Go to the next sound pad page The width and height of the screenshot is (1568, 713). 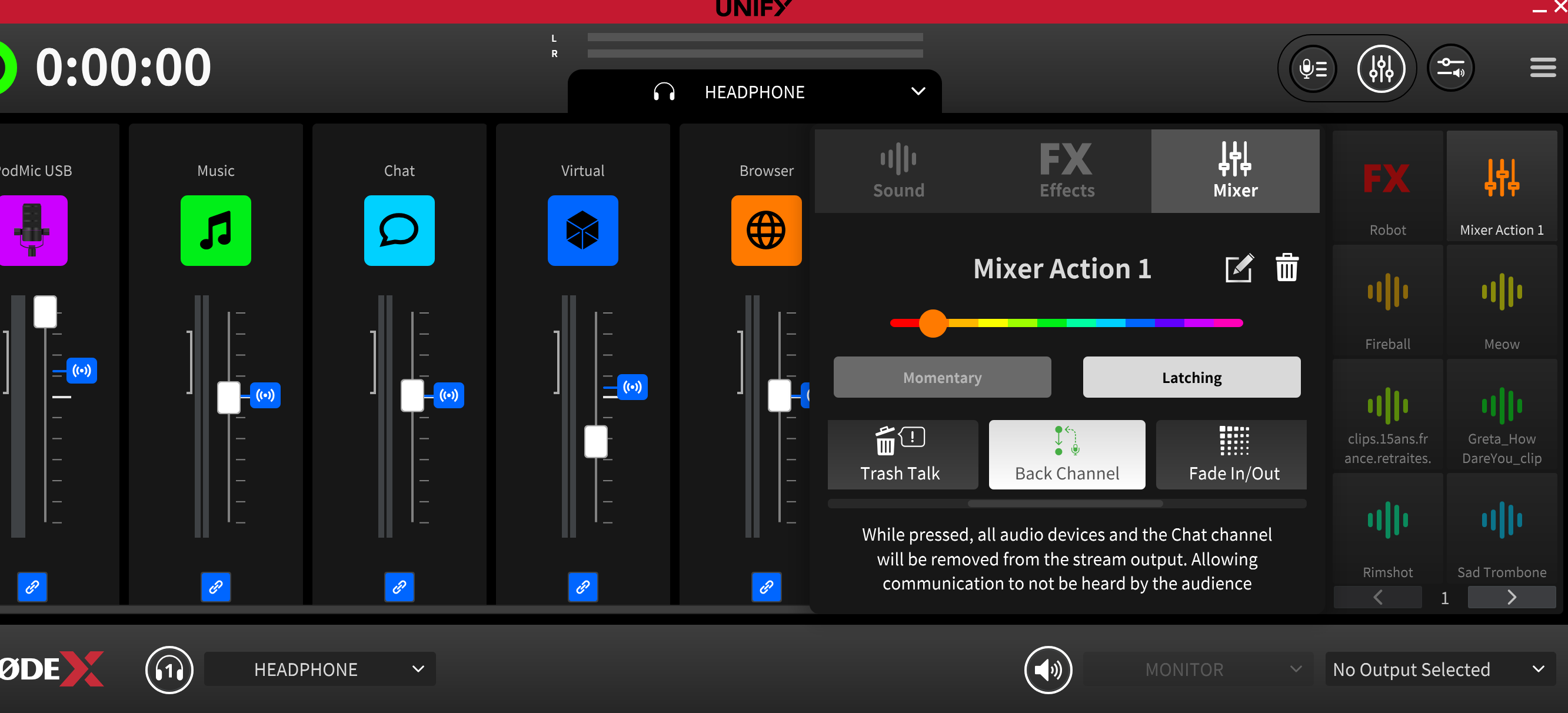(x=1512, y=598)
